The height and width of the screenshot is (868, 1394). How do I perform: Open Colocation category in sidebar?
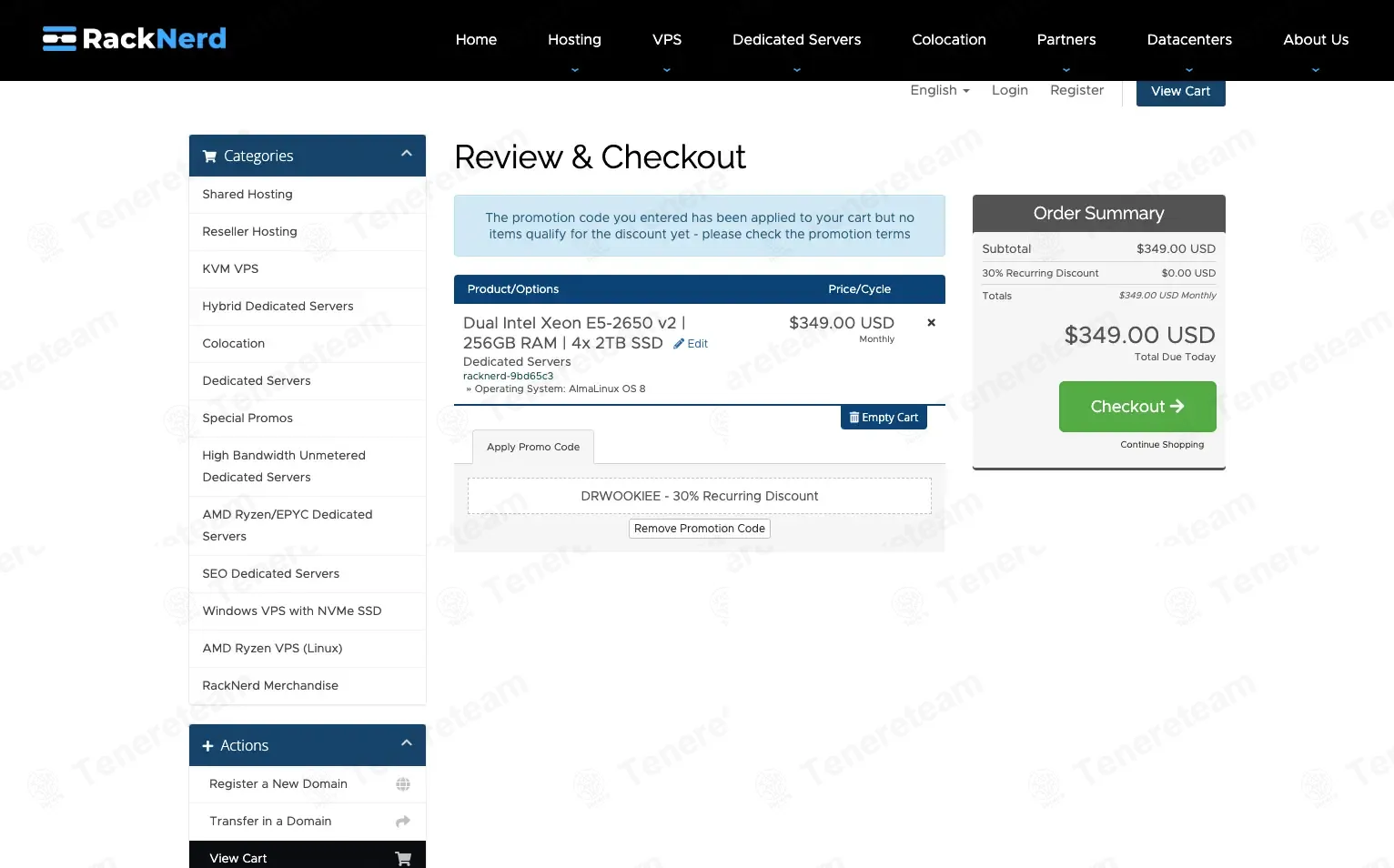[x=308, y=344]
